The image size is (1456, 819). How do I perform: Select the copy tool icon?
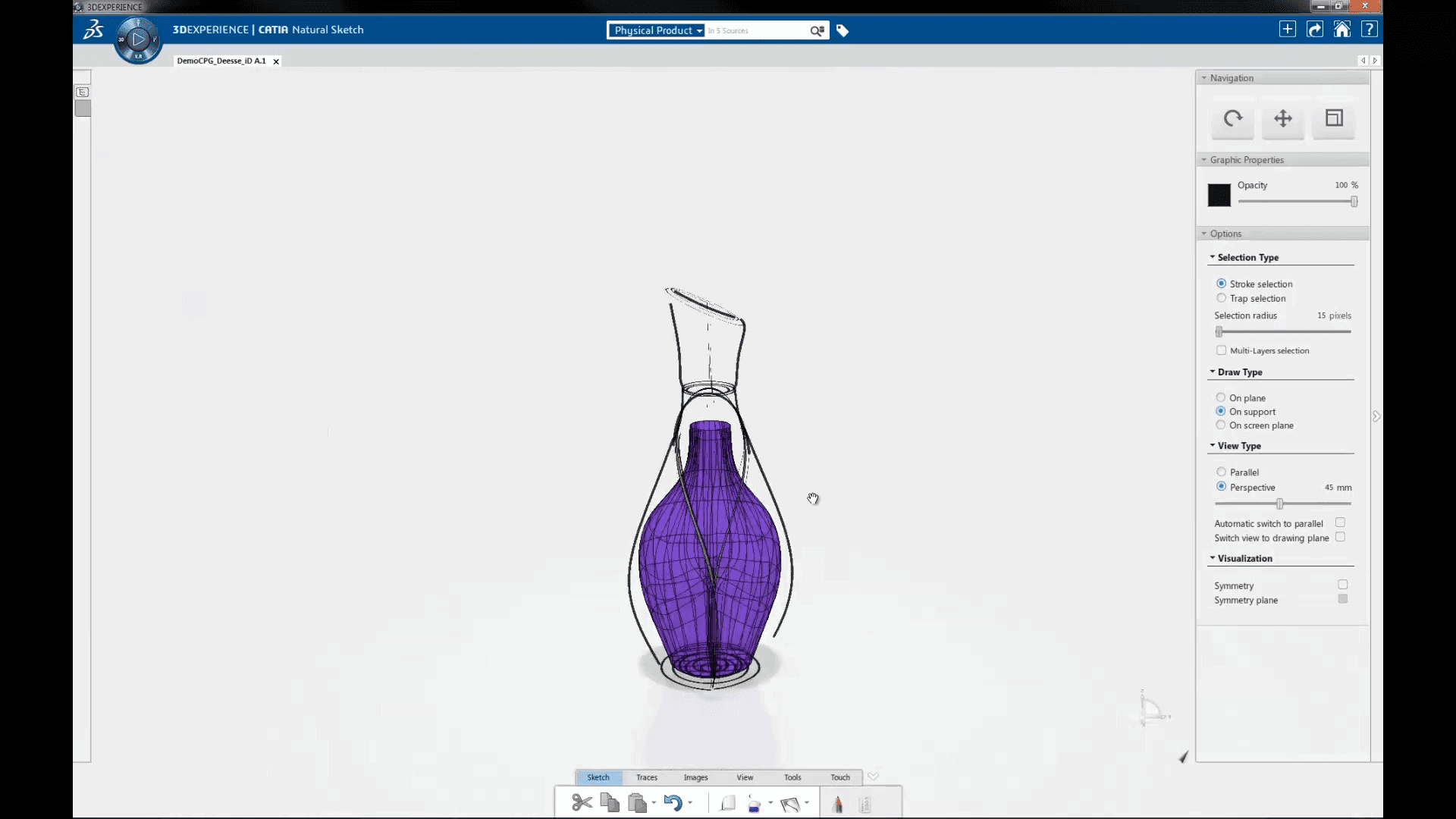pos(609,803)
